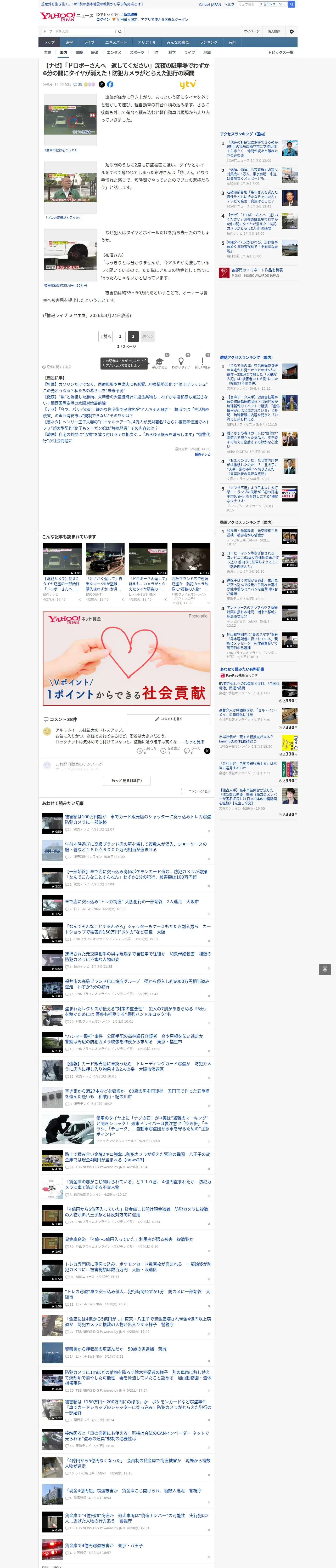Click the blue web search magnifier button
The width and height of the screenshot is (336, 1568).
click(x=292, y=4)
